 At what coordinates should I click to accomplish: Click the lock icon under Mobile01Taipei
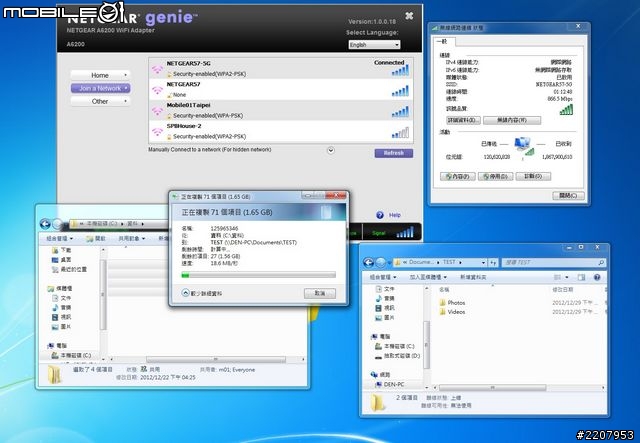point(169,116)
